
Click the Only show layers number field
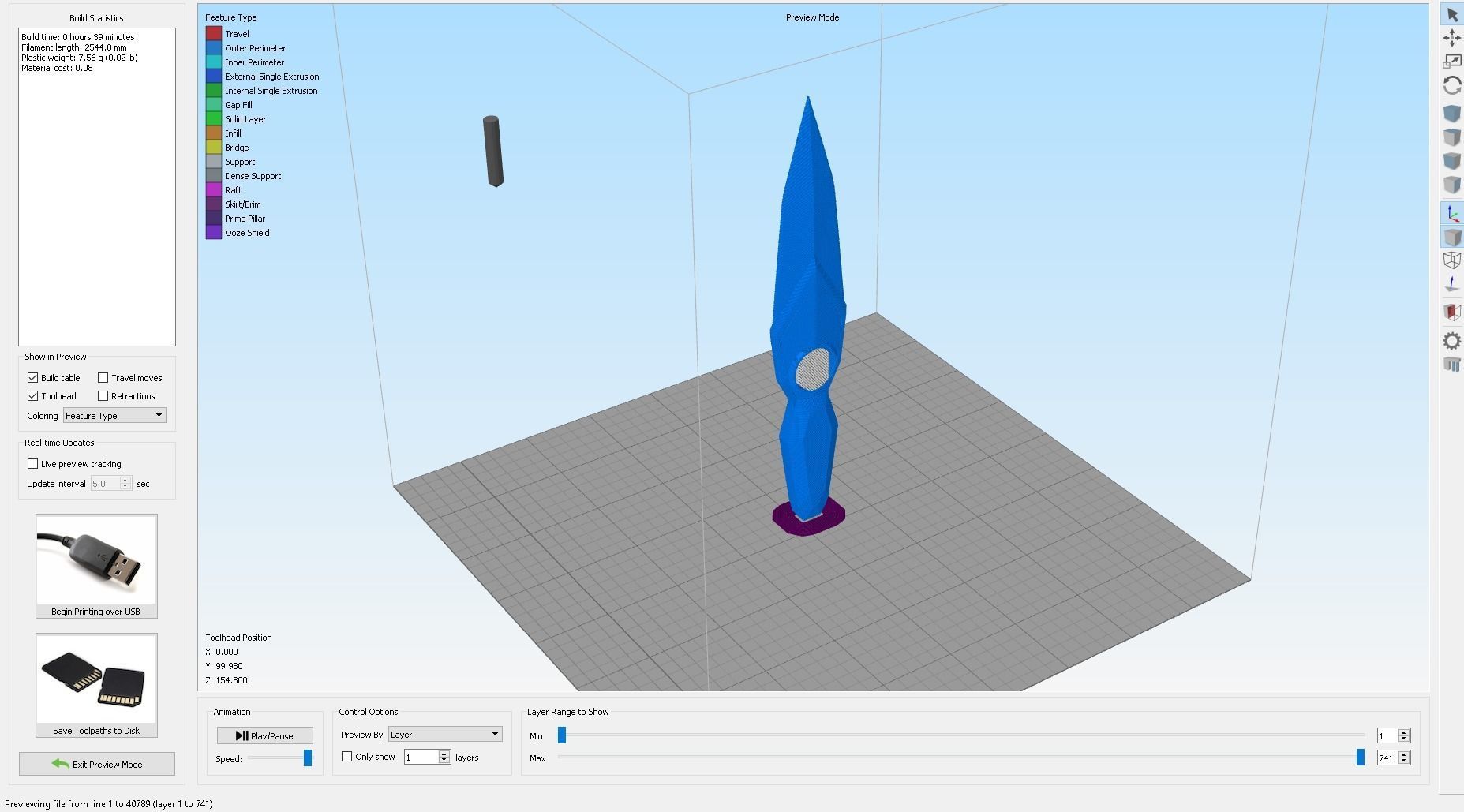(x=421, y=758)
